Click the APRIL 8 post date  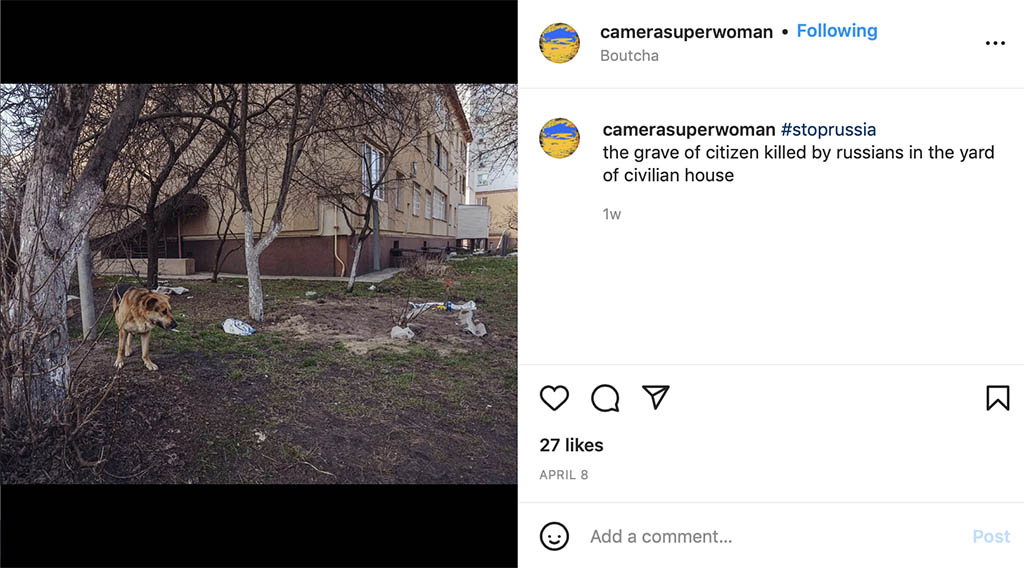pyautogui.click(x=564, y=475)
